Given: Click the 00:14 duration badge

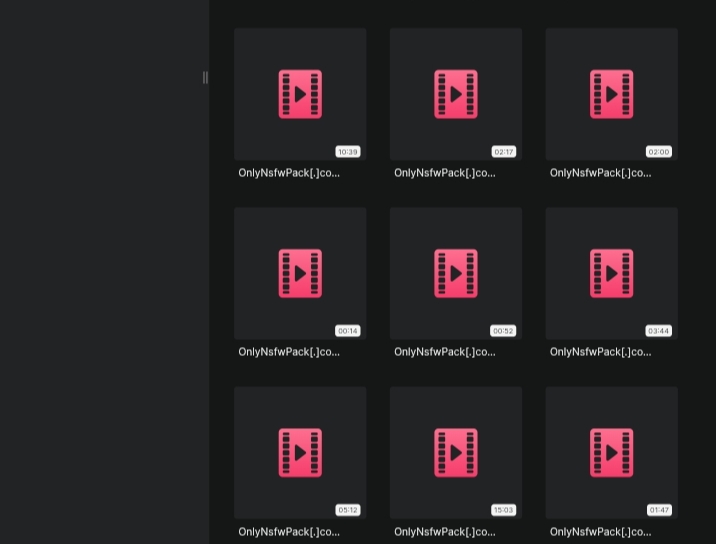Looking at the screenshot, I should click(x=348, y=331).
